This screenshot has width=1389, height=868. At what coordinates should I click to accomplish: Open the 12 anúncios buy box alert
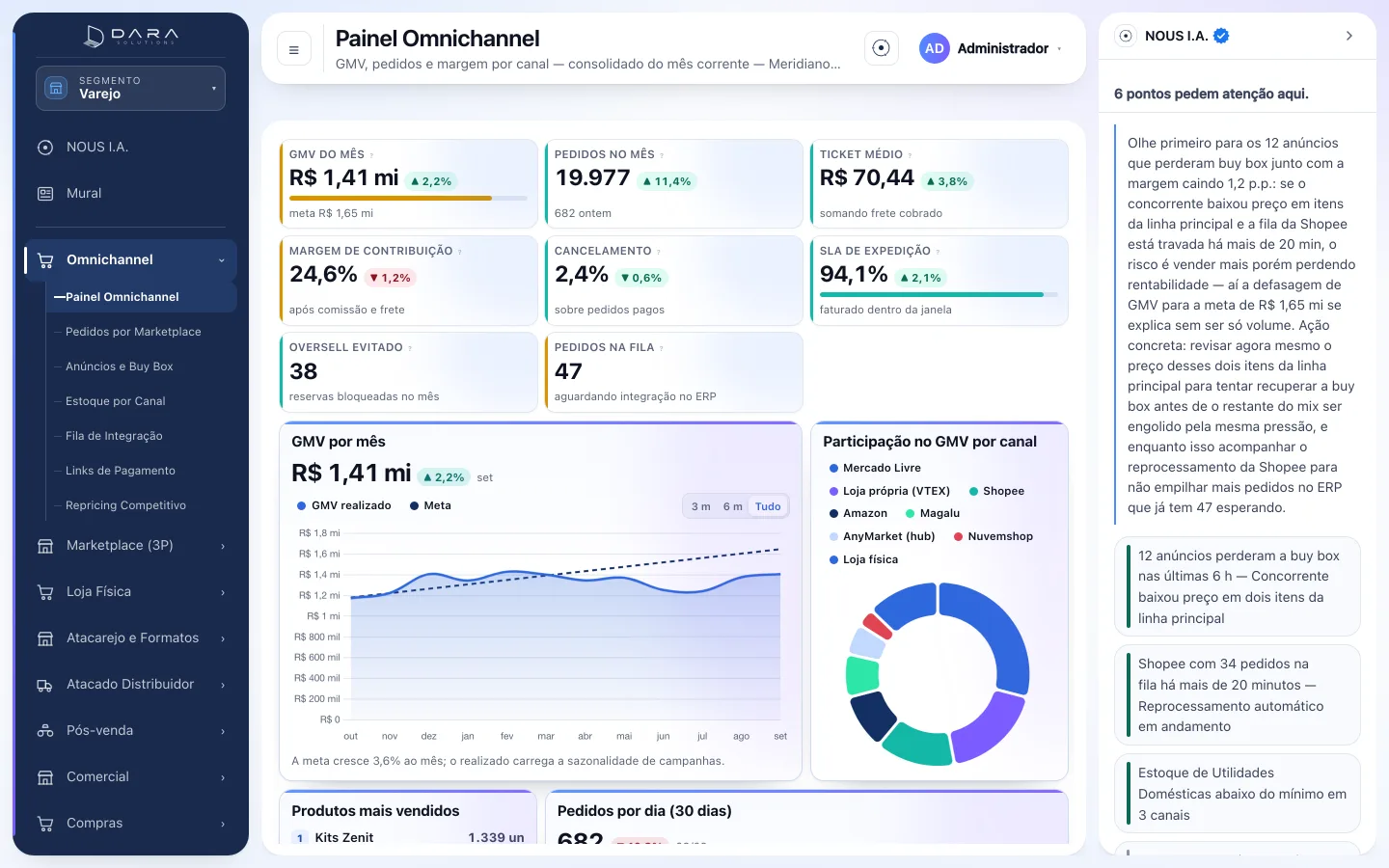(1238, 586)
